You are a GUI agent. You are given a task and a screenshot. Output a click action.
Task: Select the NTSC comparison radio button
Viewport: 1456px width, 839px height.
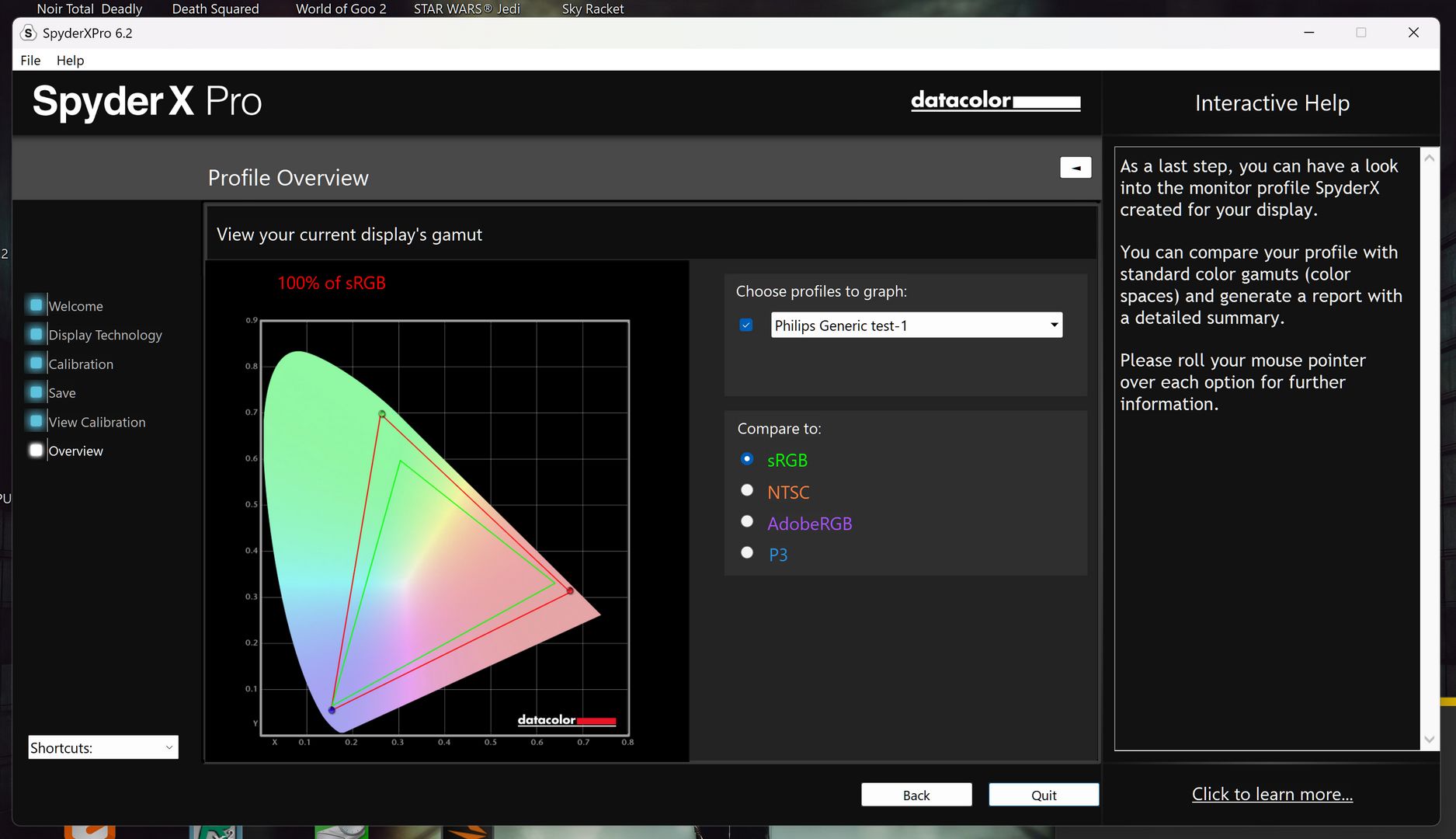point(747,490)
